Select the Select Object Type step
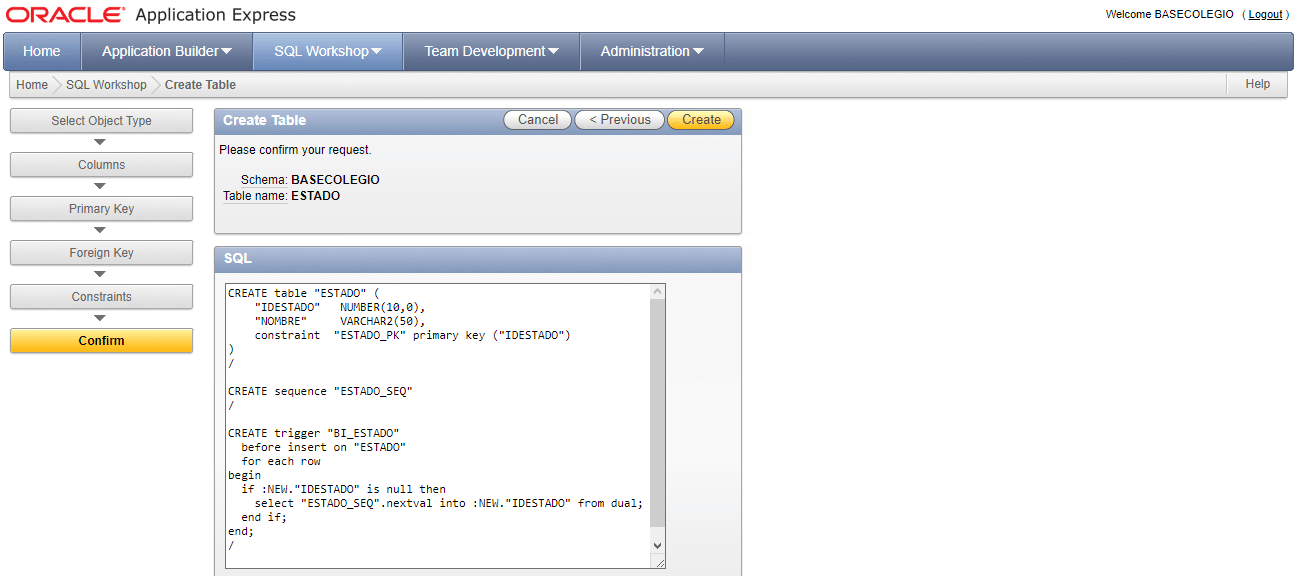1298x576 pixels. (101, 121)
